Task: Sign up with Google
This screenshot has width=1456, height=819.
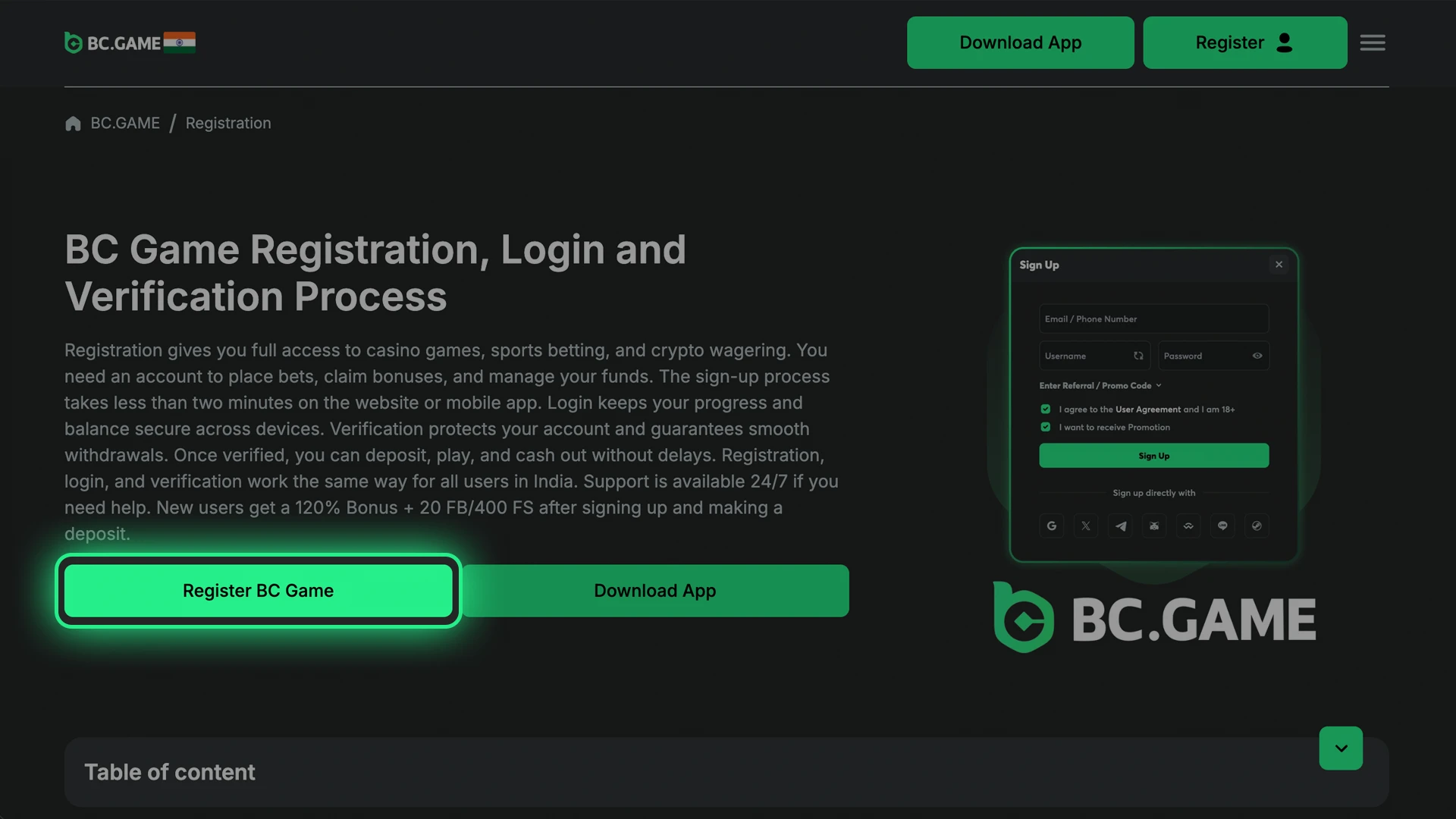Action: 1052,526
